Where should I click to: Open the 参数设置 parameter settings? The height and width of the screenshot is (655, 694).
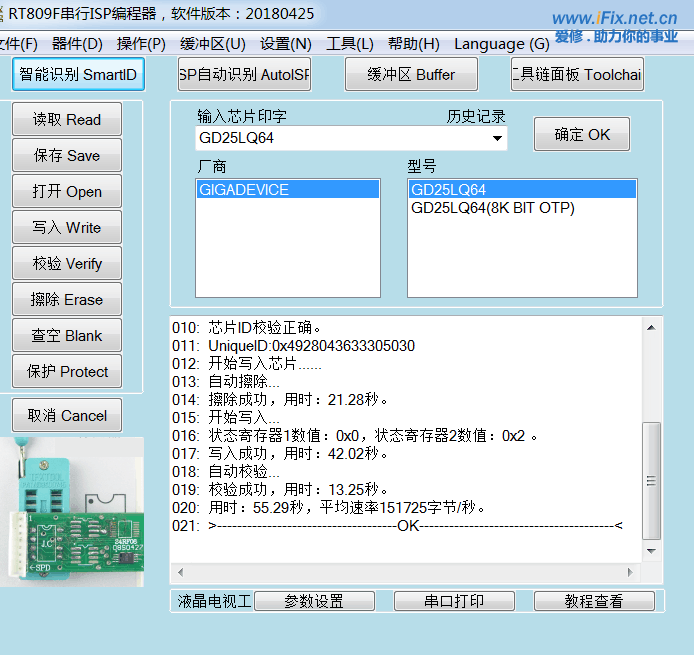click(314, 601)
